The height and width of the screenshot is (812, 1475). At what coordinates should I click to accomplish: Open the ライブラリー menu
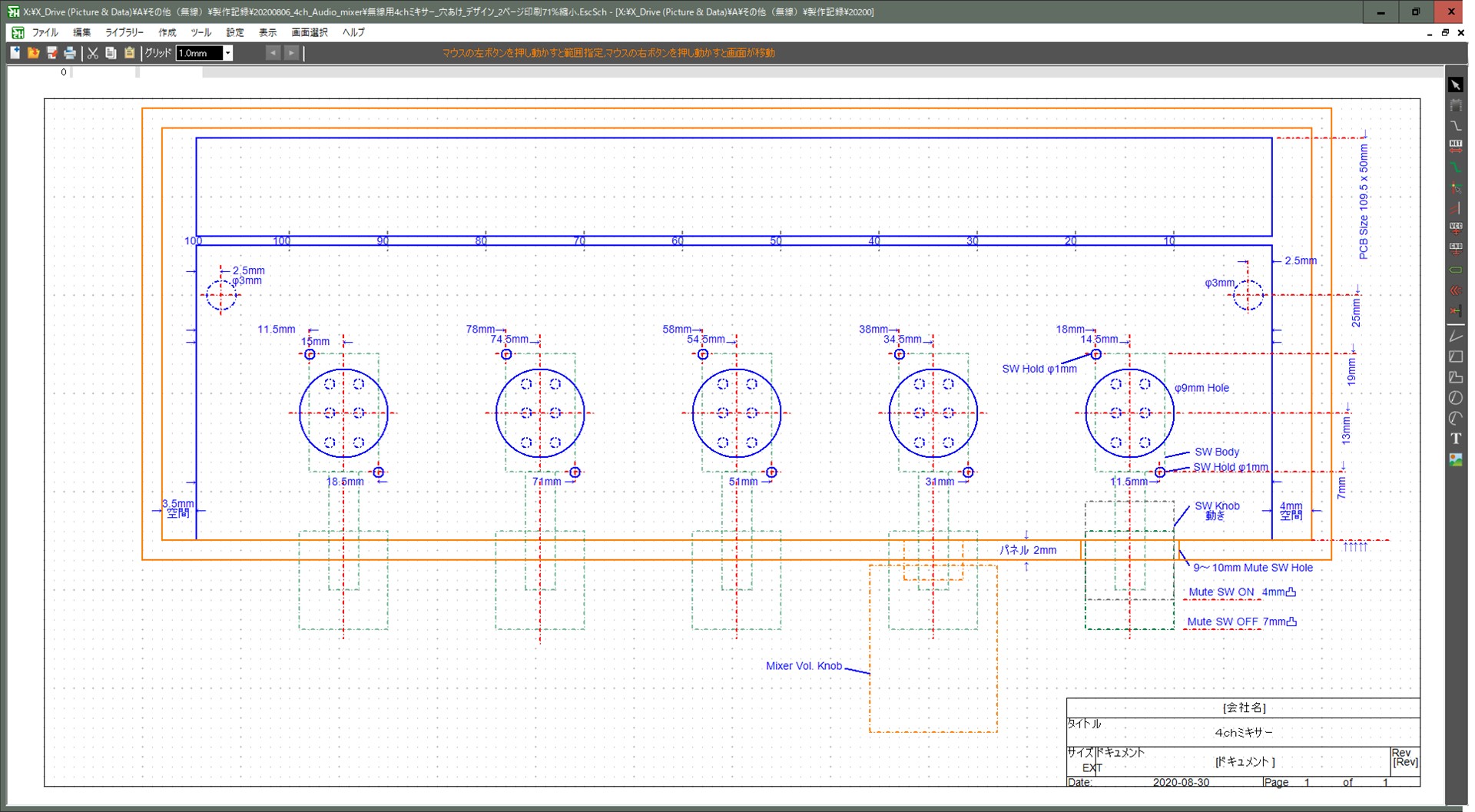pyautogui.click(x=124, y=32)
